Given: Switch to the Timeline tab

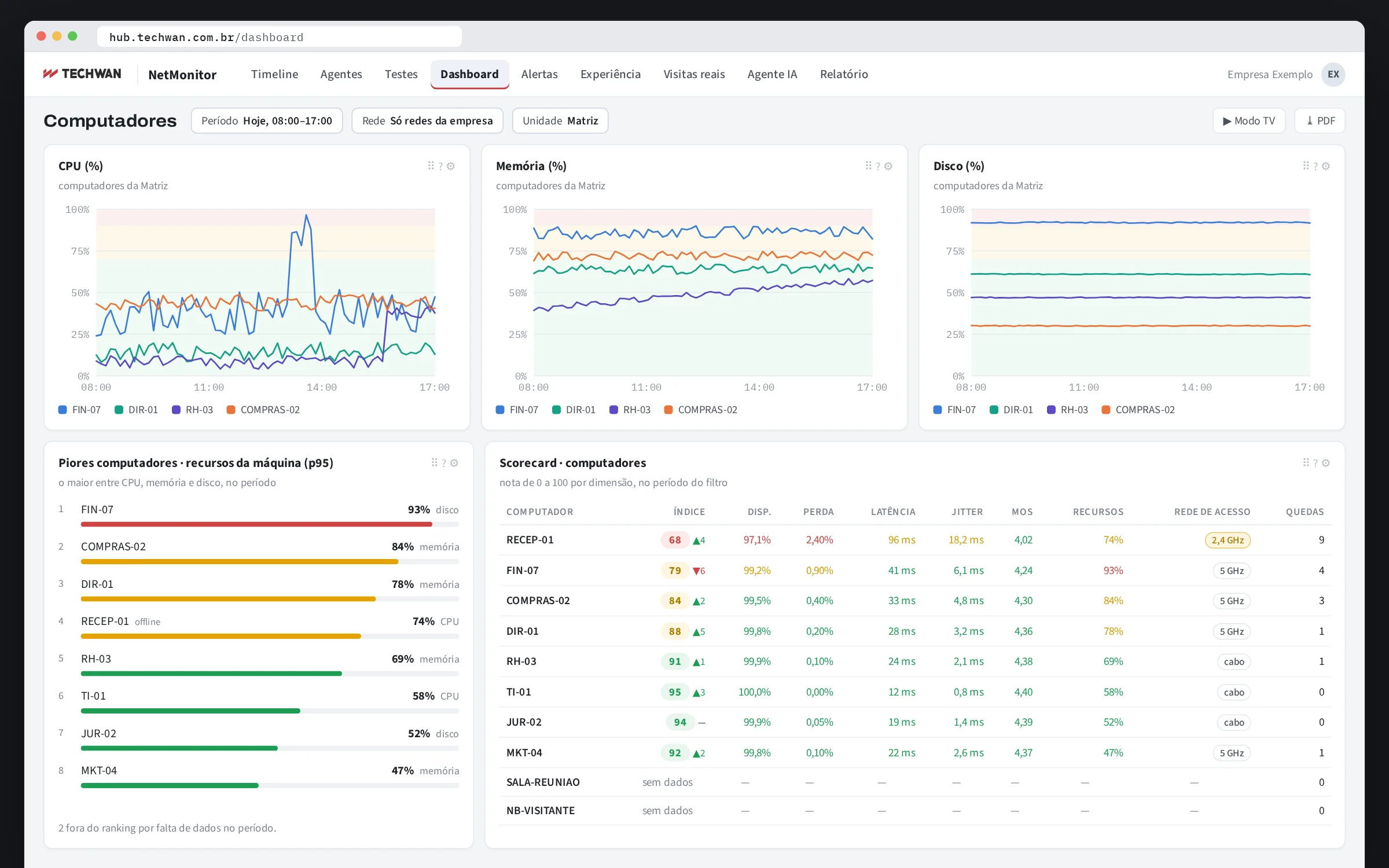Looking at the screenshot, I should tap(274, 74).
